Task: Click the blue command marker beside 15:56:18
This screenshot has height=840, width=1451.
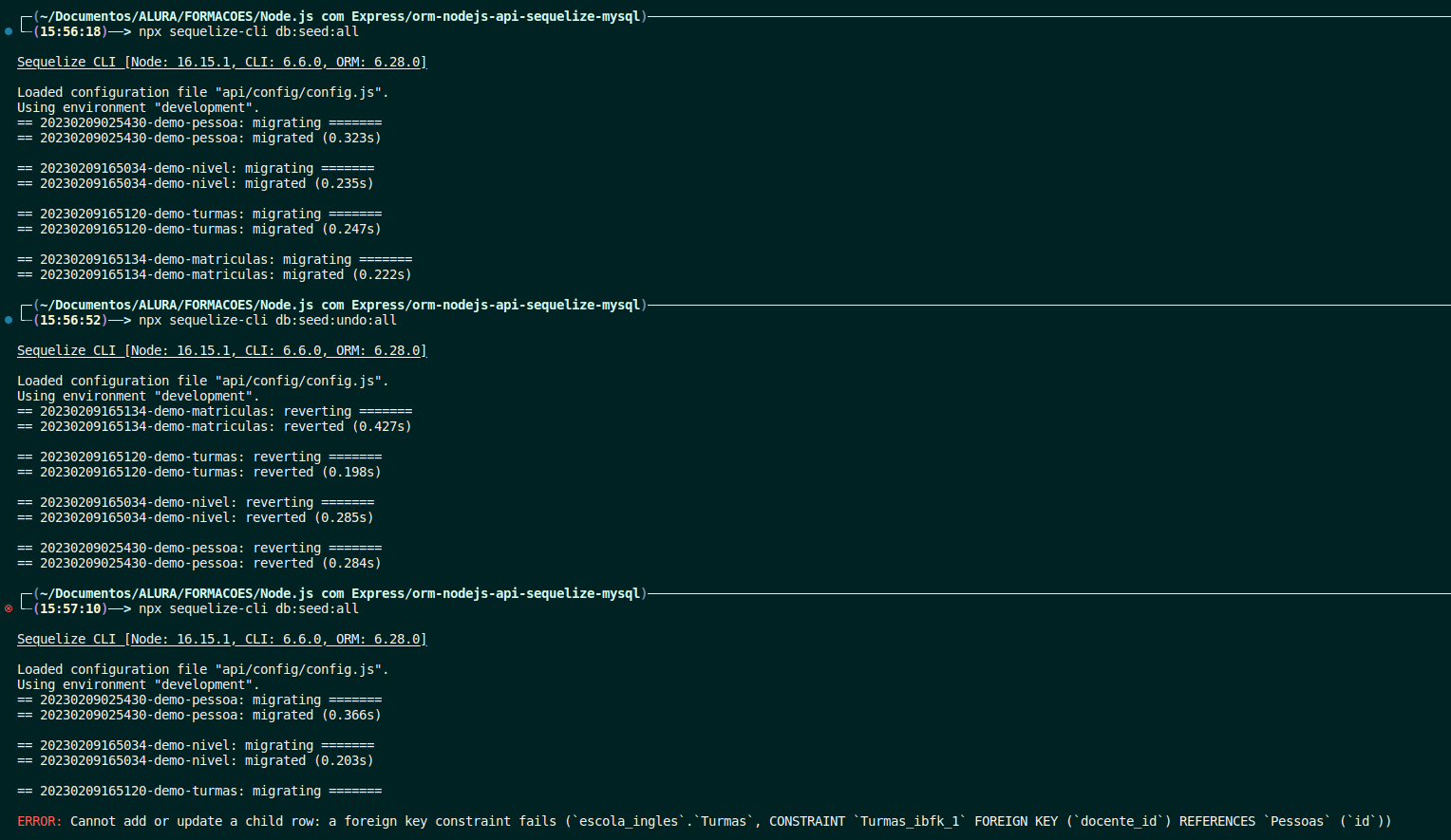Action: 9,31
